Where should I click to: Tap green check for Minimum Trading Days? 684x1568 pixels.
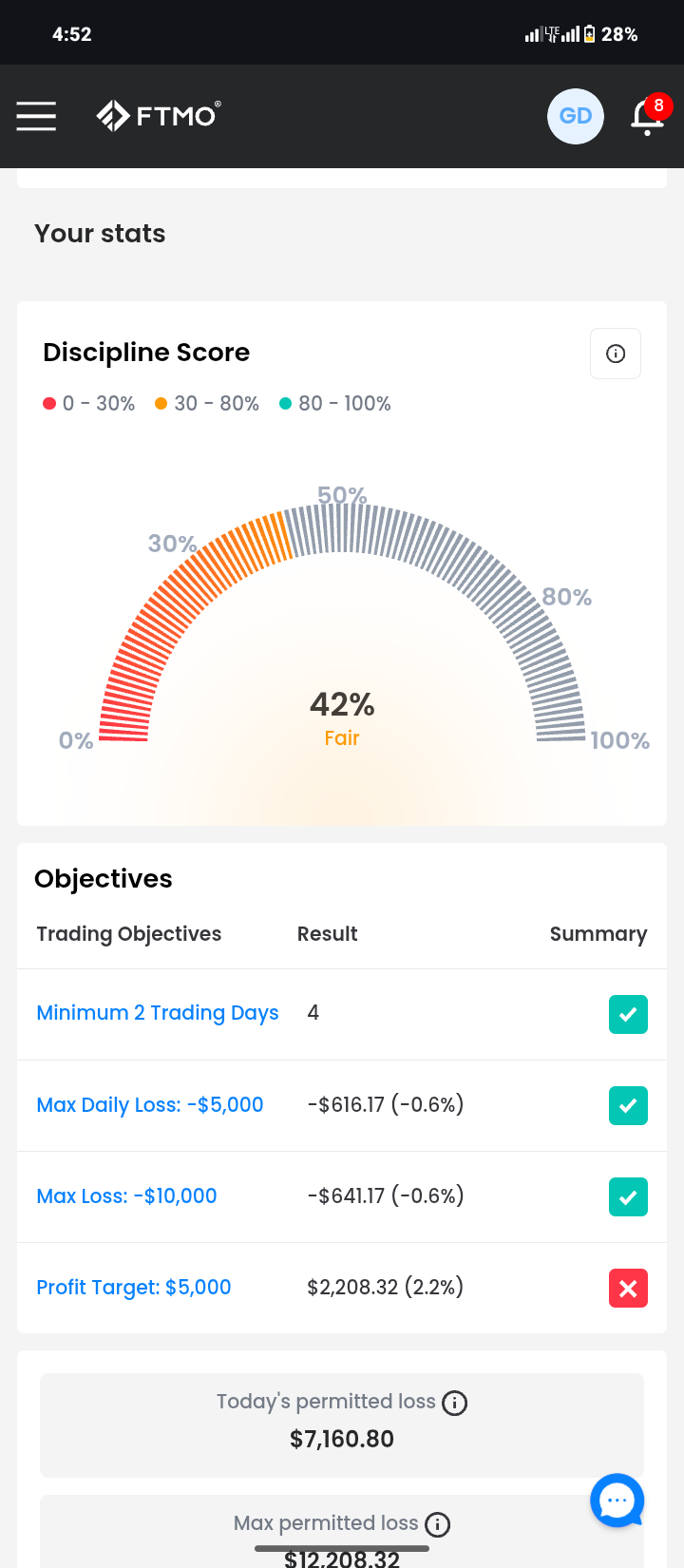628,1014
